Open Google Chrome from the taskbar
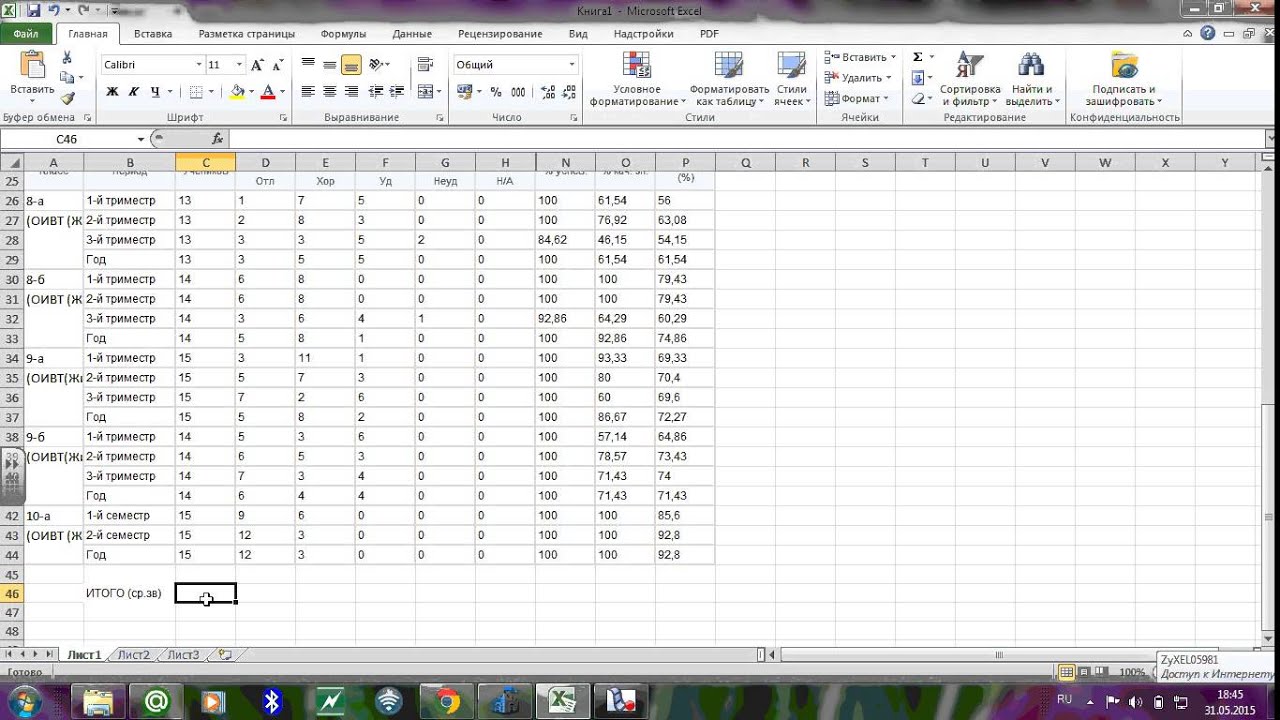The width and height of the screenshot is (1280, 720). click(446, 702)
